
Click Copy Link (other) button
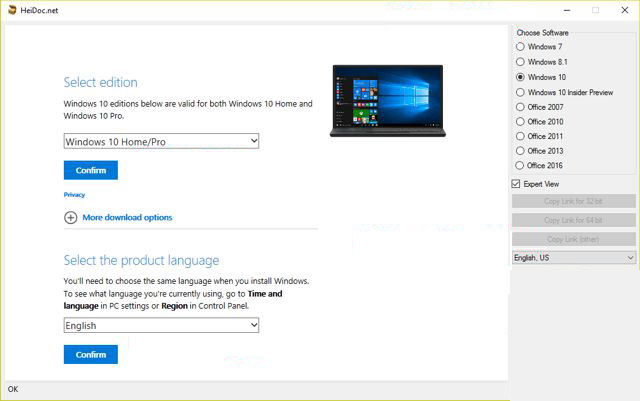(573, 239)
